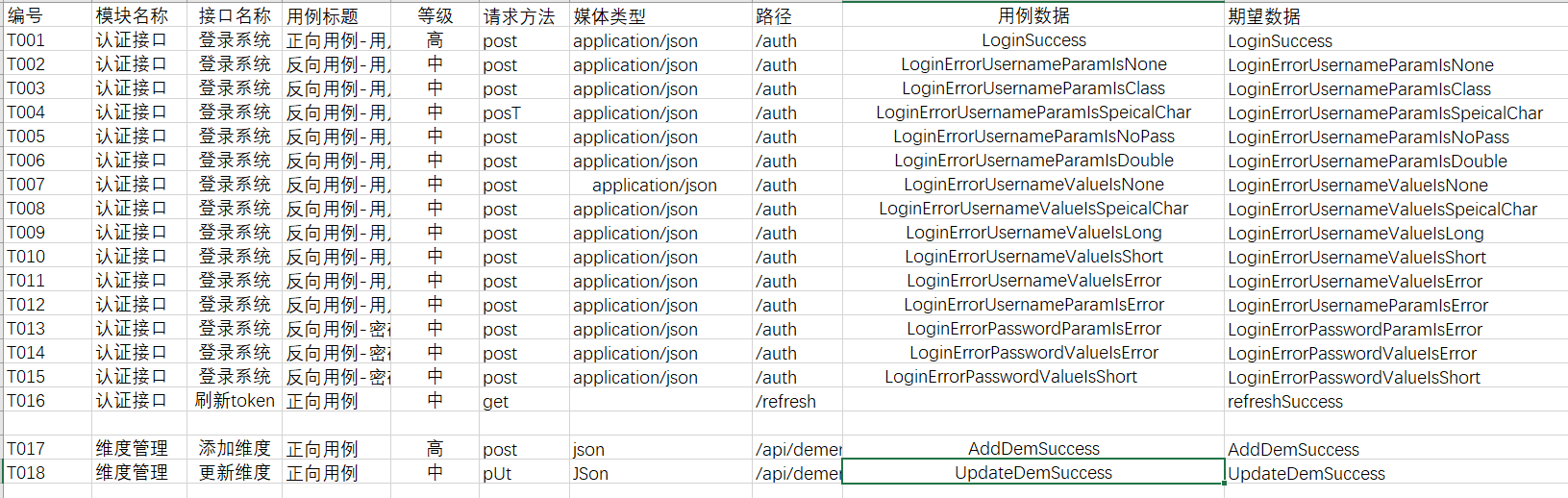The image size is (1568, 498).
Task: Select the 更新维度 interface name cell
Action: click(235, 473)
